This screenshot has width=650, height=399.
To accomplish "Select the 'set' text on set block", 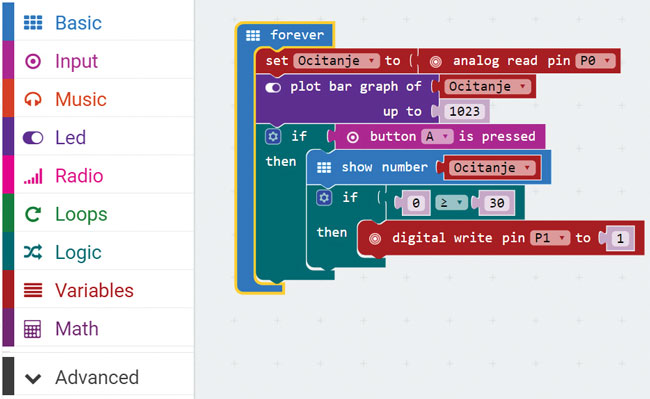I will (x=276, y=61).
